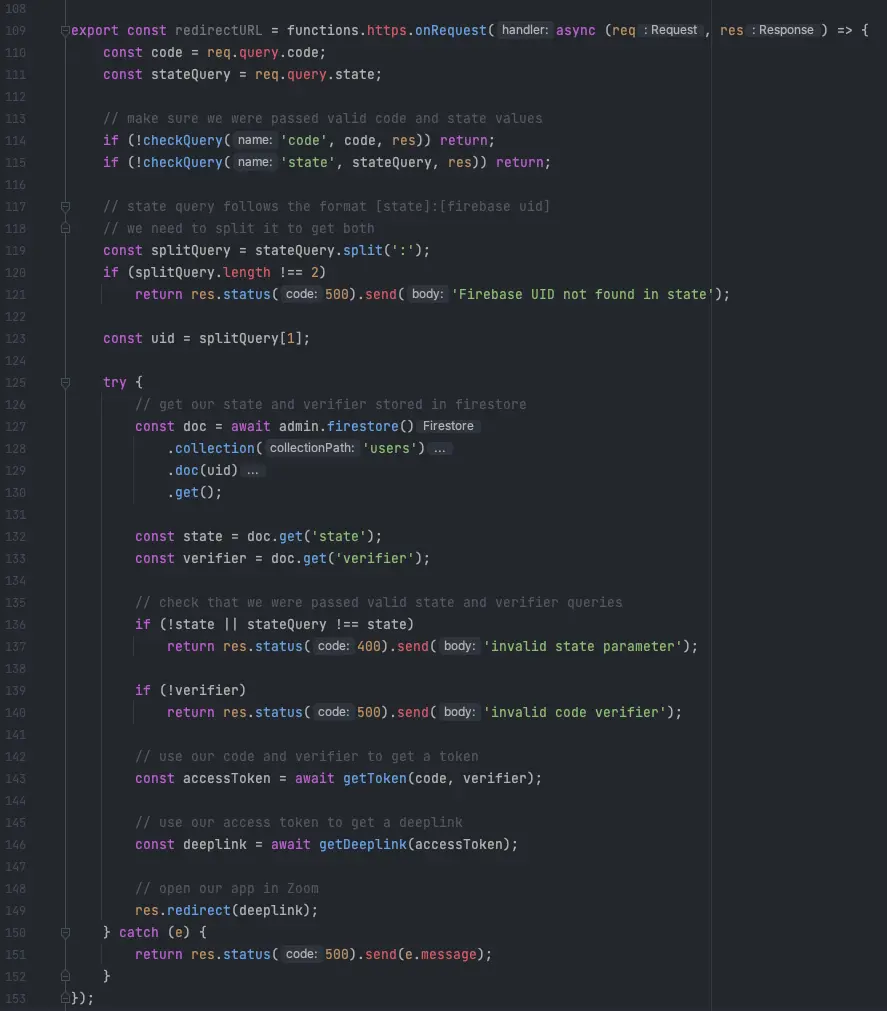This screenshot has height=1011, width=887.
Task: Expand the hidden code after .collection('users')
Action: 438,448
